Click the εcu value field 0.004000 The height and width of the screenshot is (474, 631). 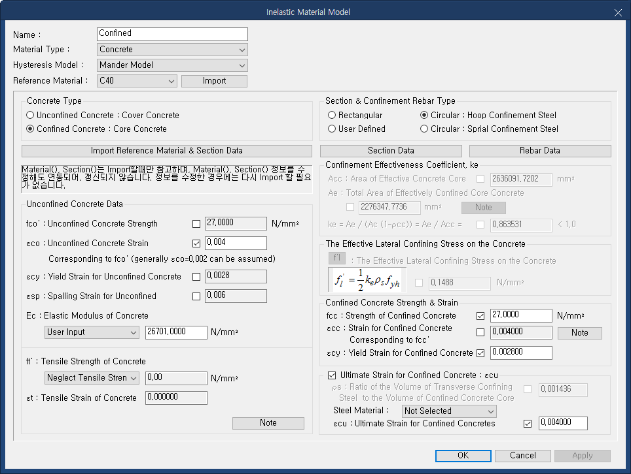563,423
